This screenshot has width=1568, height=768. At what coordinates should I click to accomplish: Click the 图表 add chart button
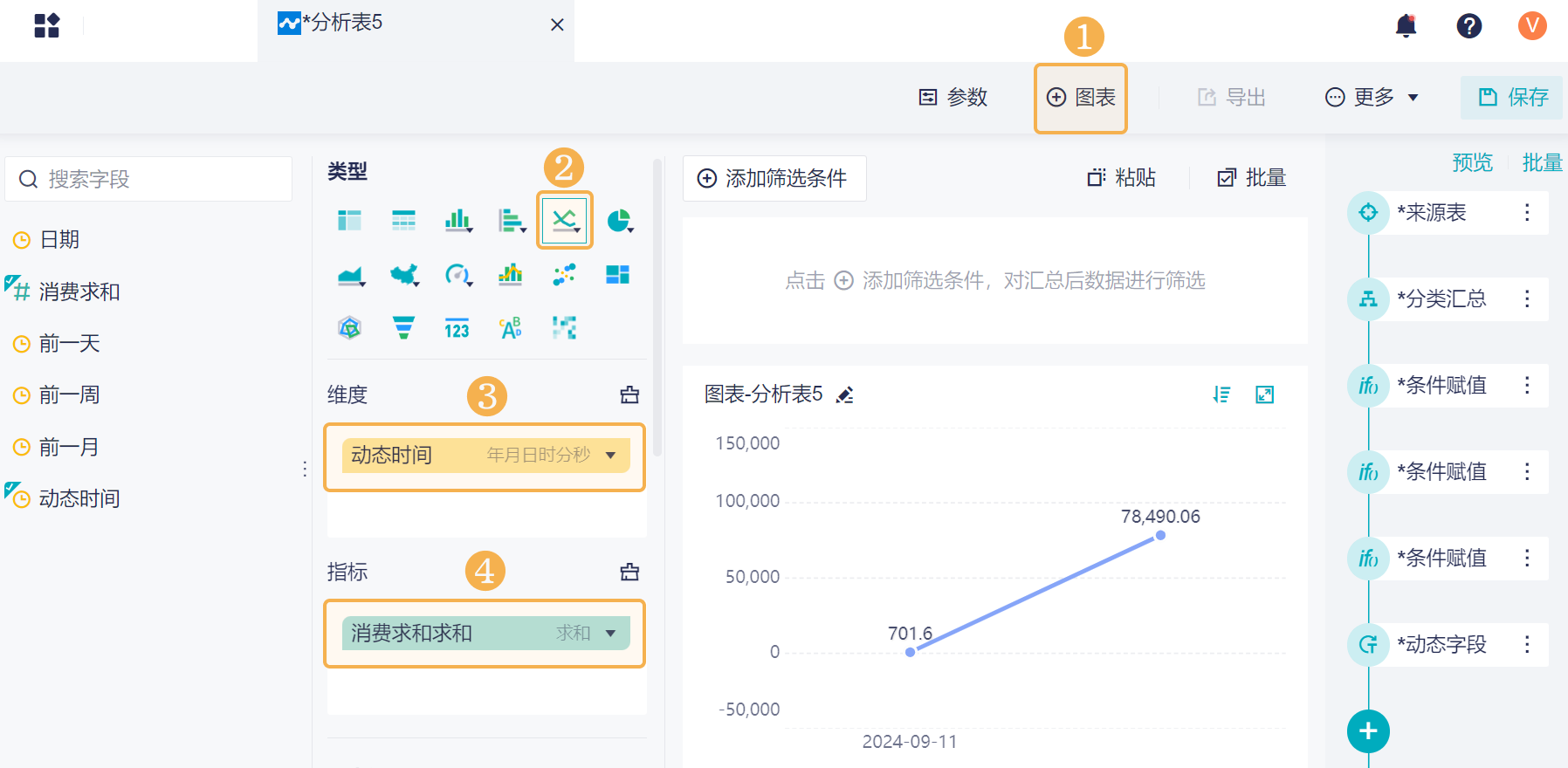coord(1081,98)
